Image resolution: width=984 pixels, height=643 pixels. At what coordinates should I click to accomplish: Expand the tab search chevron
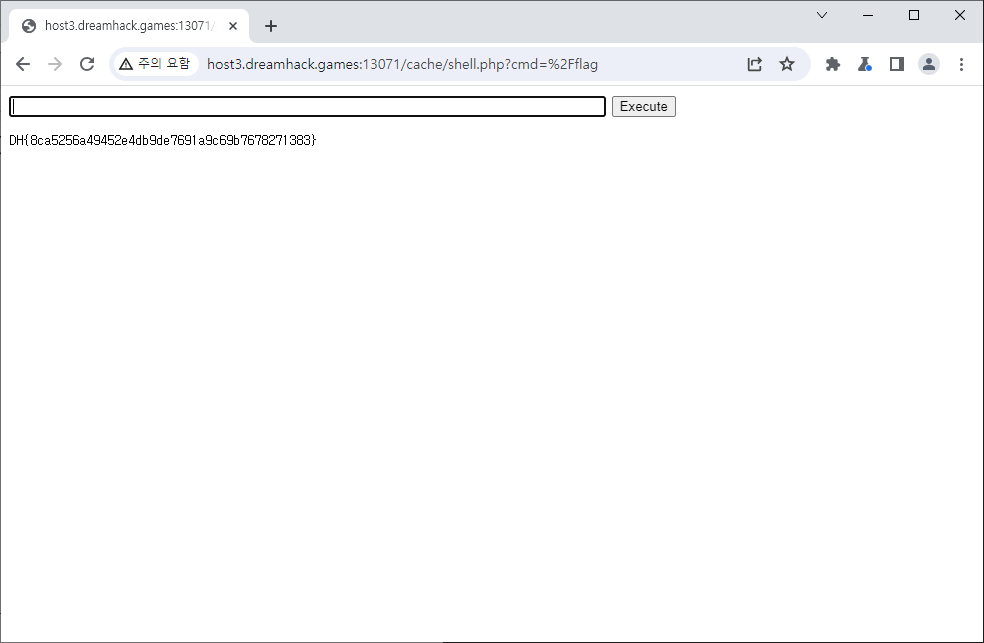(822, 15)
